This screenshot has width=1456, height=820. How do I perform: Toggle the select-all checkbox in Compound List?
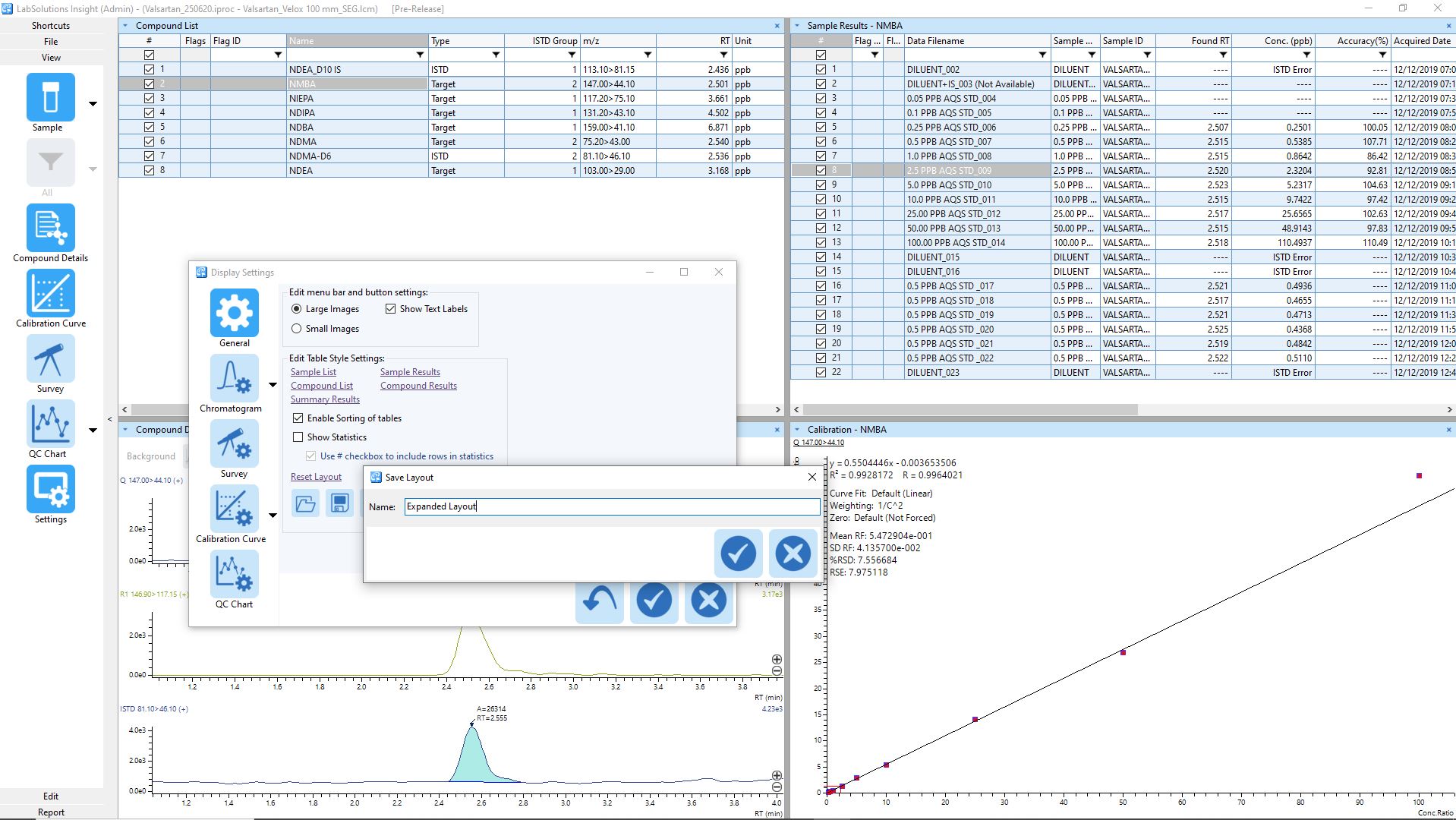[x=149, y=55]
